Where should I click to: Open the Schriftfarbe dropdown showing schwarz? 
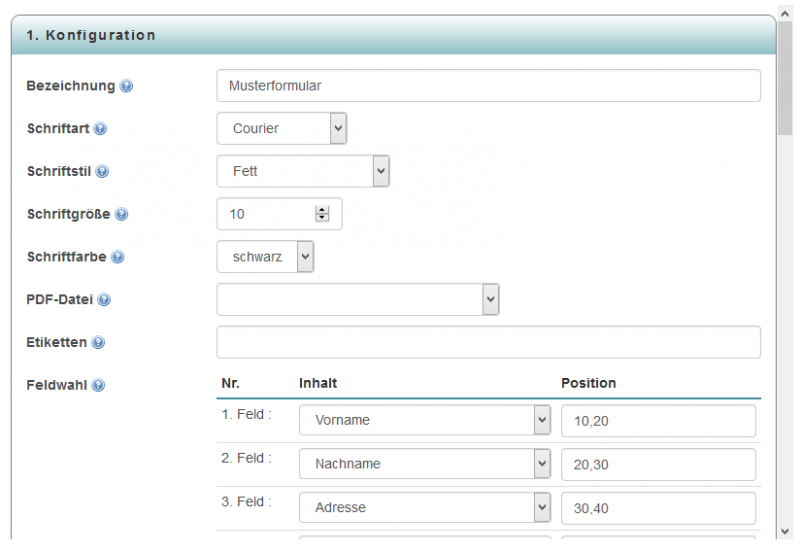click(266, 257)
